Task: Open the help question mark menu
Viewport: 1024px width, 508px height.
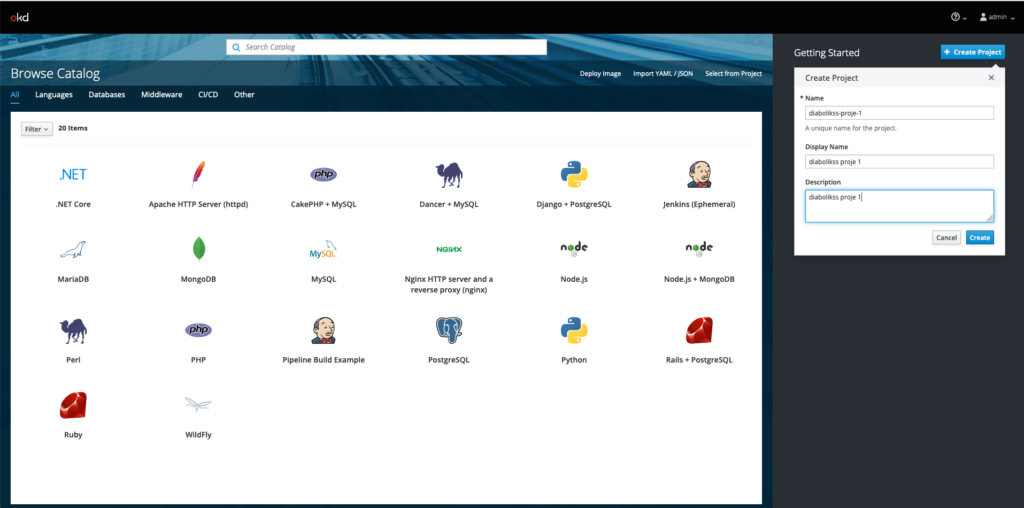Action: point(958,17)
